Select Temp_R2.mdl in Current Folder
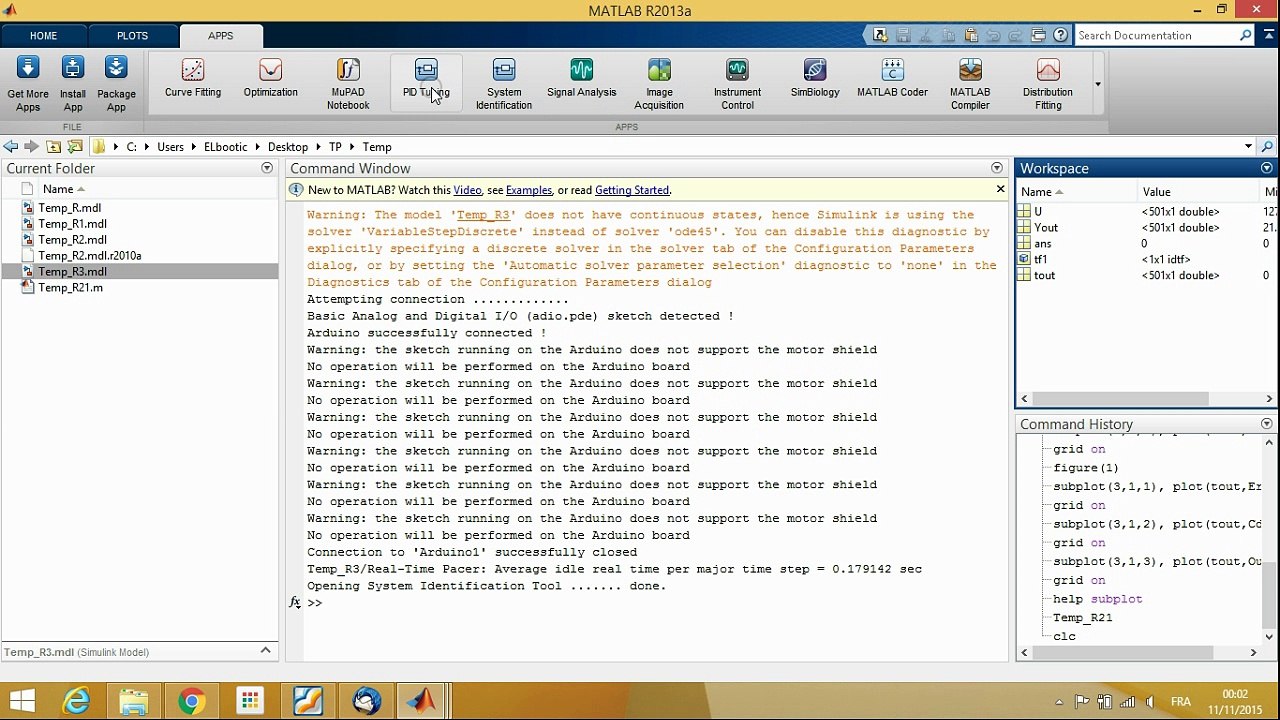 [x=72, y=240]
